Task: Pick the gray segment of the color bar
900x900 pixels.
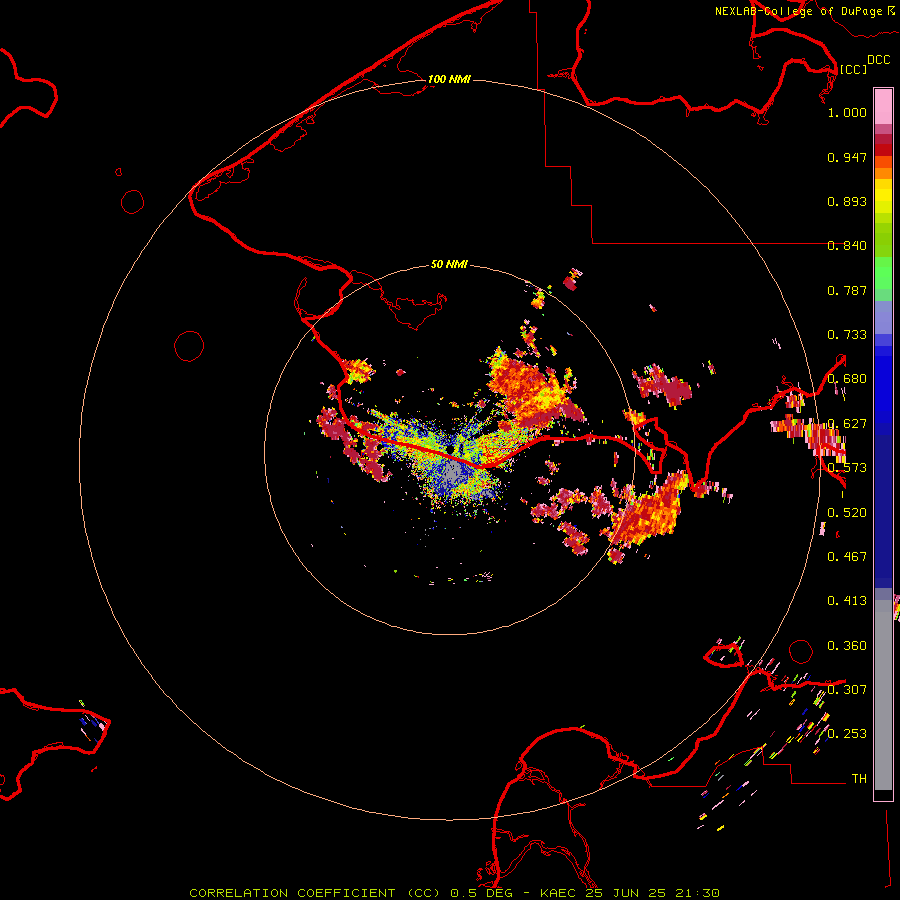Action: click(x=883, y=695)
